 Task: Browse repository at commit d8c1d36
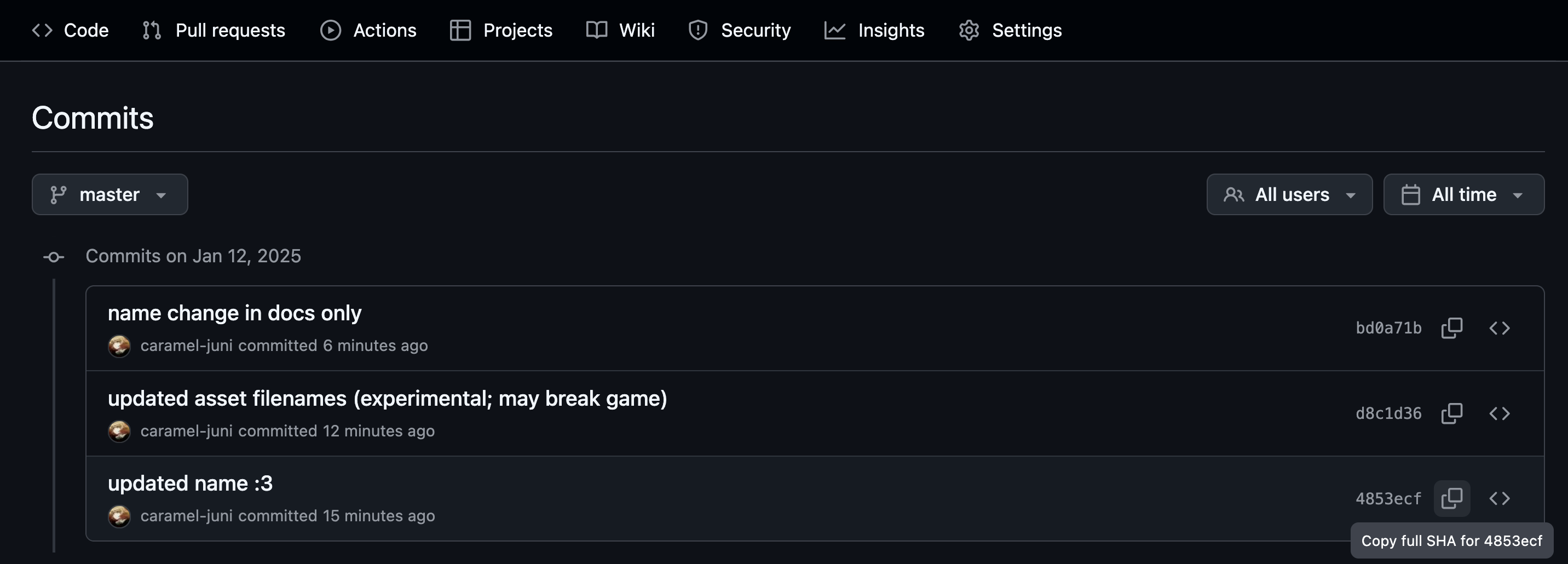pyautogui.click(x=1499, y=413)
